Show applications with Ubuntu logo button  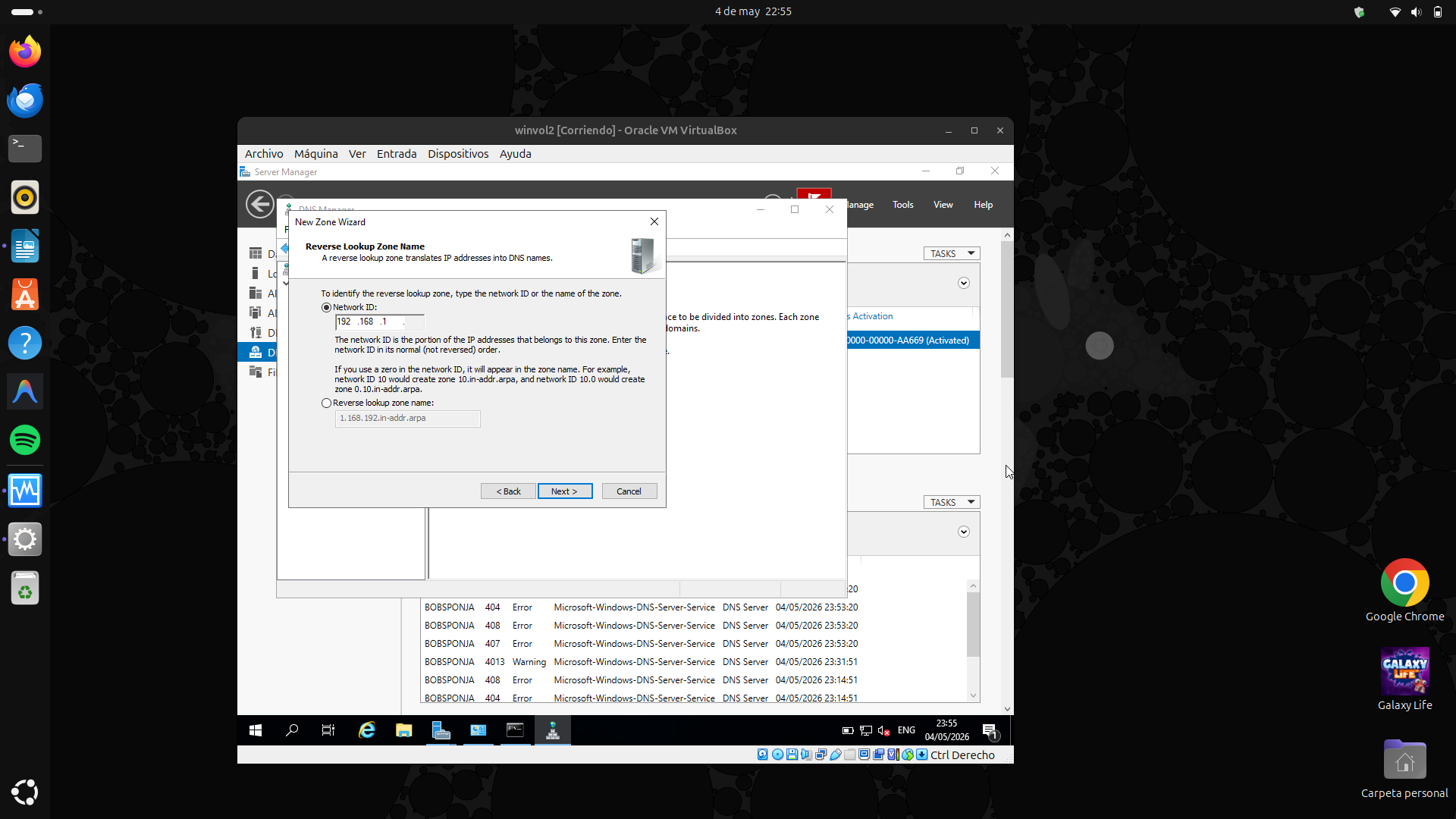[x=25, y=792]
